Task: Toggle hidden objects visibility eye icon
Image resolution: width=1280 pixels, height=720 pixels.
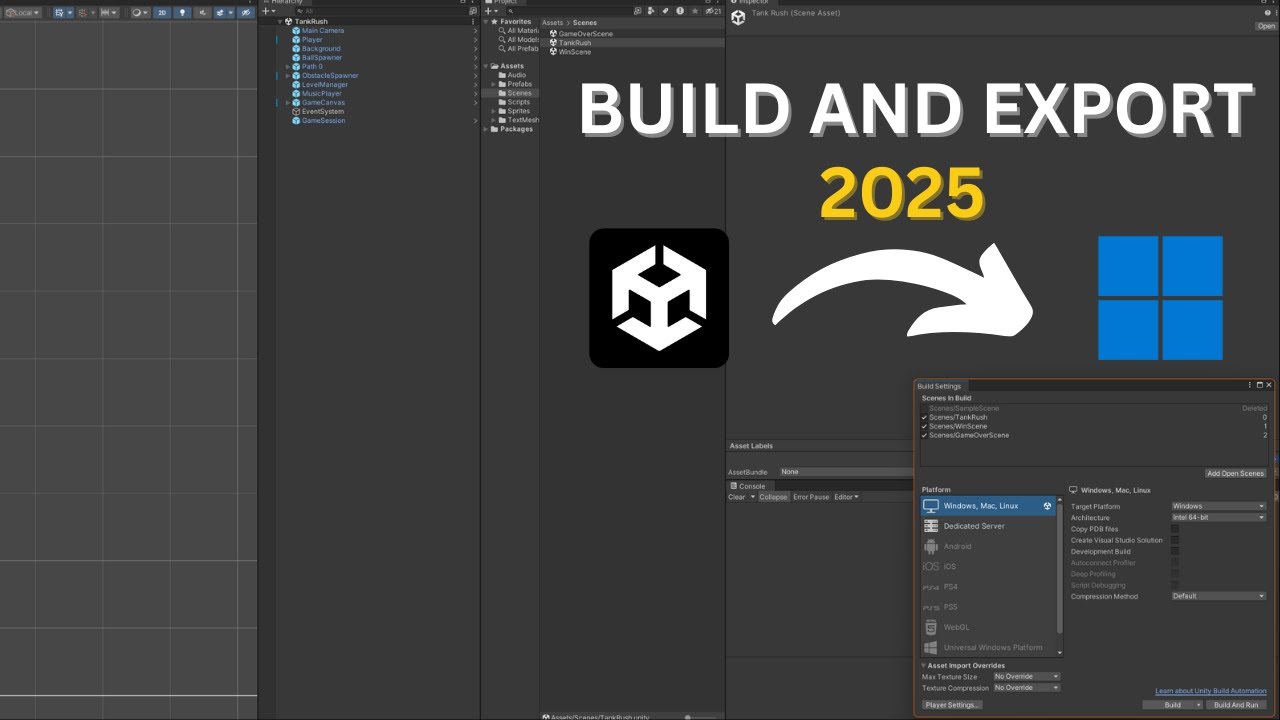Action: pos(245,13)
